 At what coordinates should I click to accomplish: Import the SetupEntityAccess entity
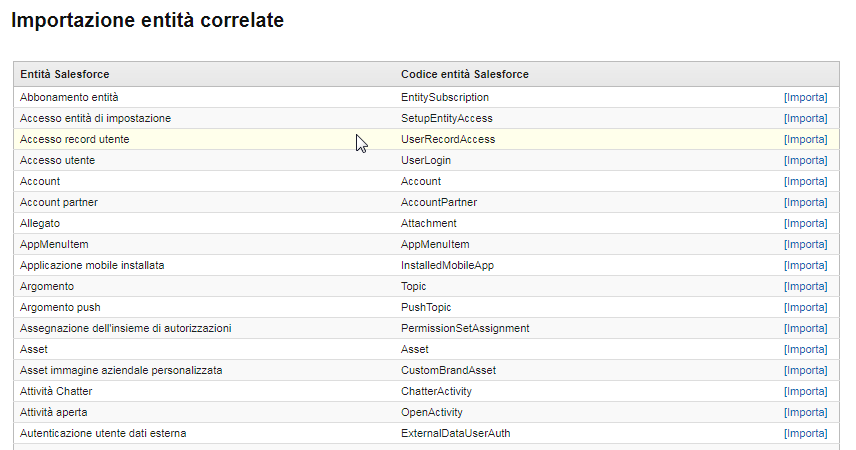click(x=806, y=119)
